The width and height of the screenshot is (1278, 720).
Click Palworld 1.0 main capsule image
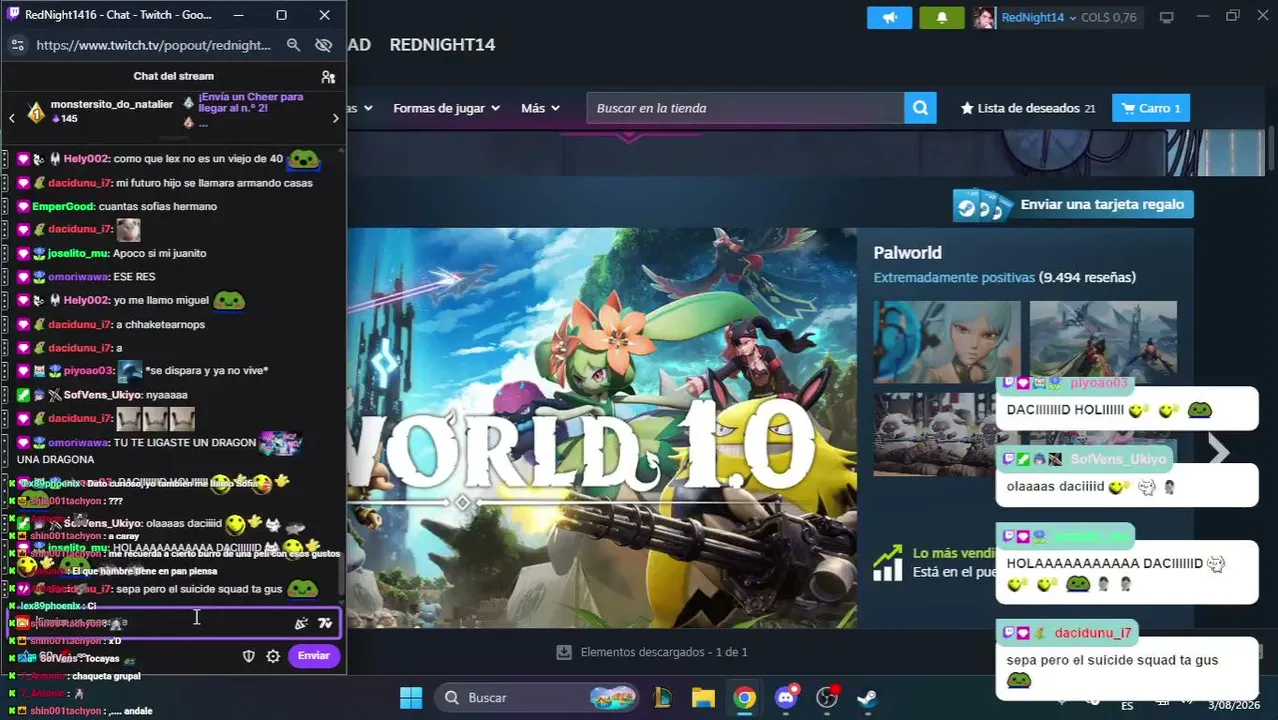(602, 428)
